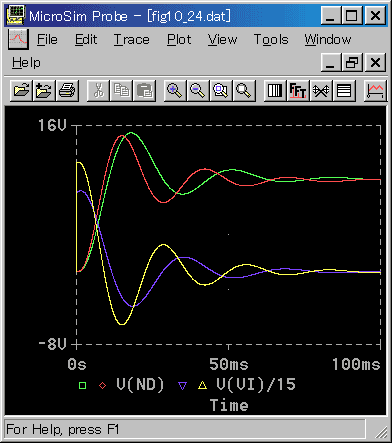Open the Plot menu
This screenshot has width=392, height=443.
tap(179, 40)
